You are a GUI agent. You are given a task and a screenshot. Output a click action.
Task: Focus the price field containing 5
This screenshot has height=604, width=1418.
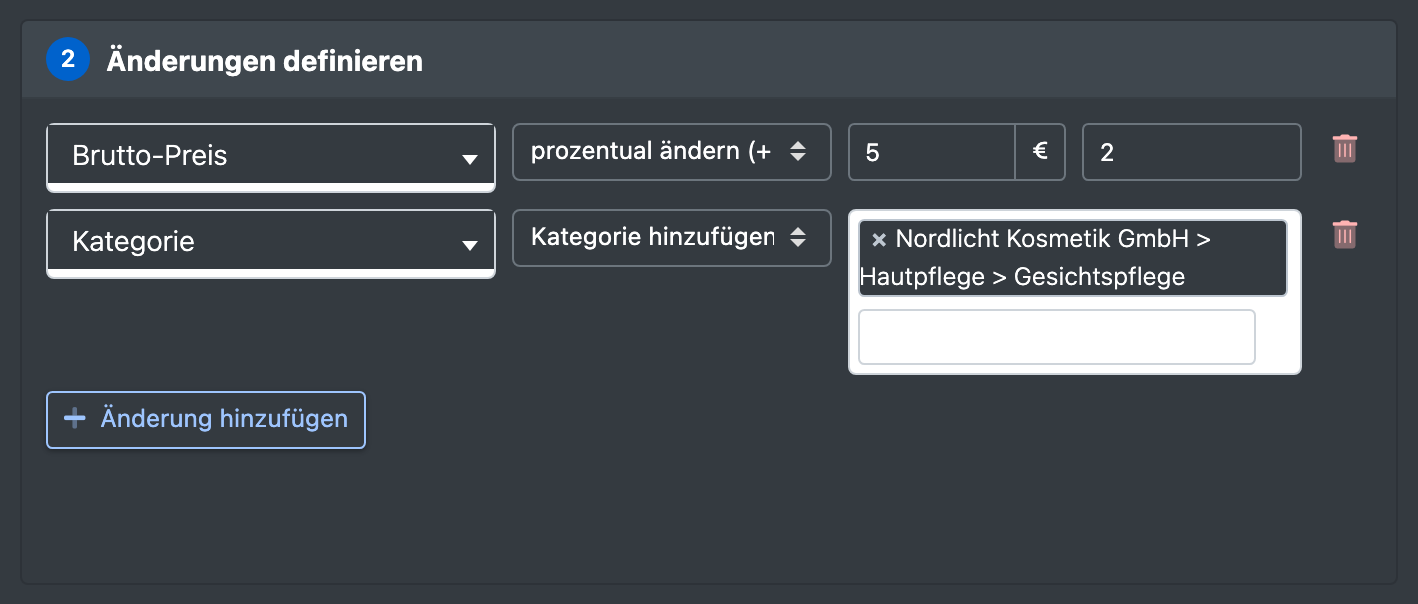(932, 152)
